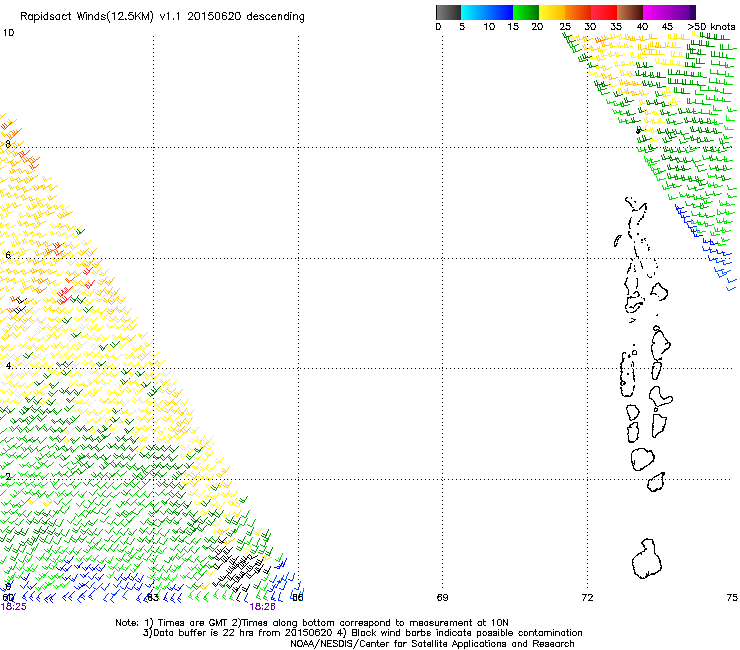Click the legend label '>50 knots'
The width and height of the screenshot is (740, 650).
pyautogui.click(x=711, y=27)
